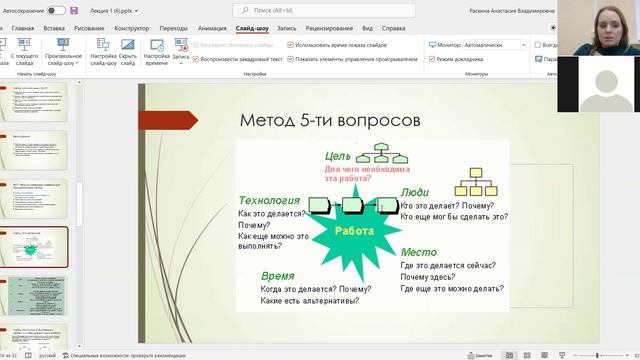The width and height of the screenshot is (640, 360).
Task: Select the last visible slide thumbnail
Action: [34, 336]
